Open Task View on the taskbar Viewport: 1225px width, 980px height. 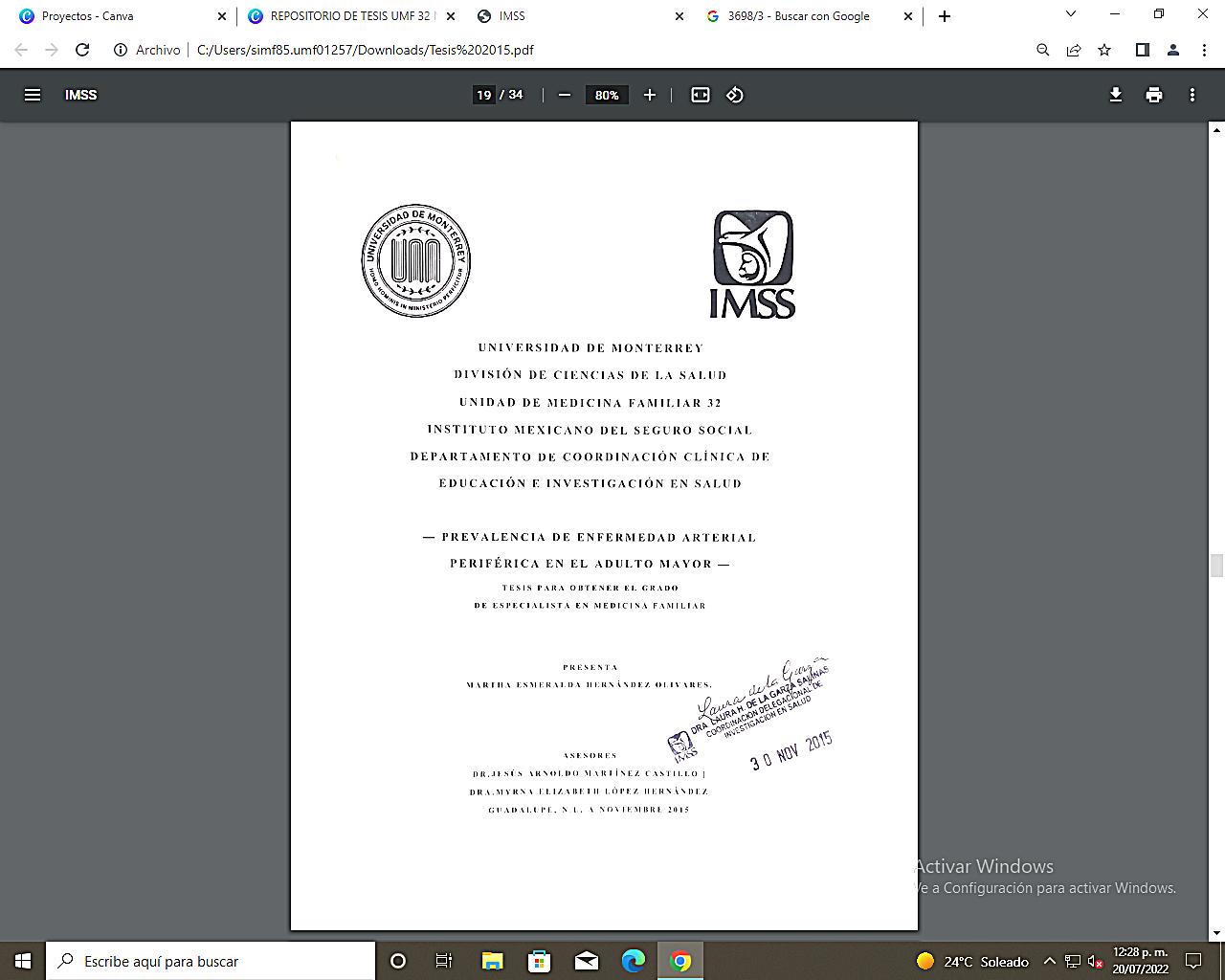point(444,961)
